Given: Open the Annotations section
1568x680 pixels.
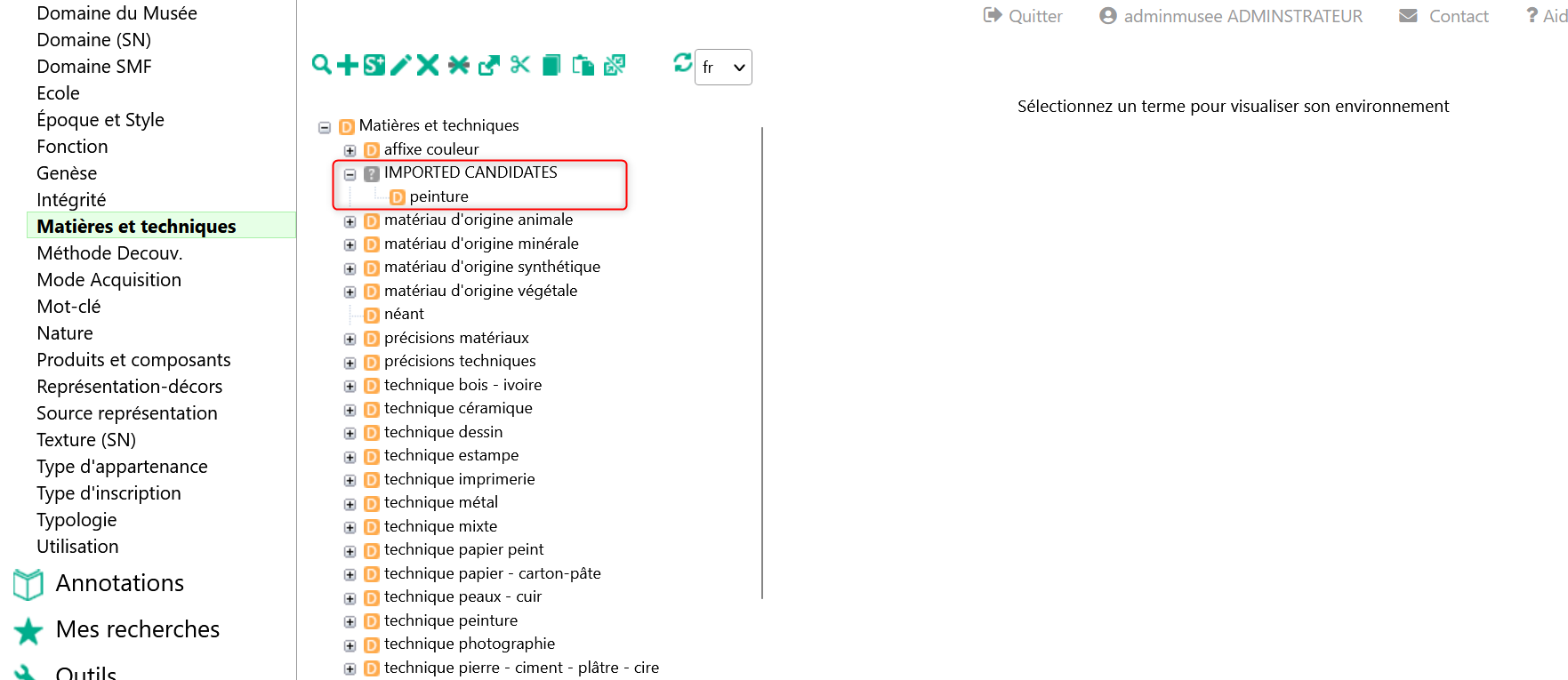Looking at the screenshot, I should click(120, 583).
